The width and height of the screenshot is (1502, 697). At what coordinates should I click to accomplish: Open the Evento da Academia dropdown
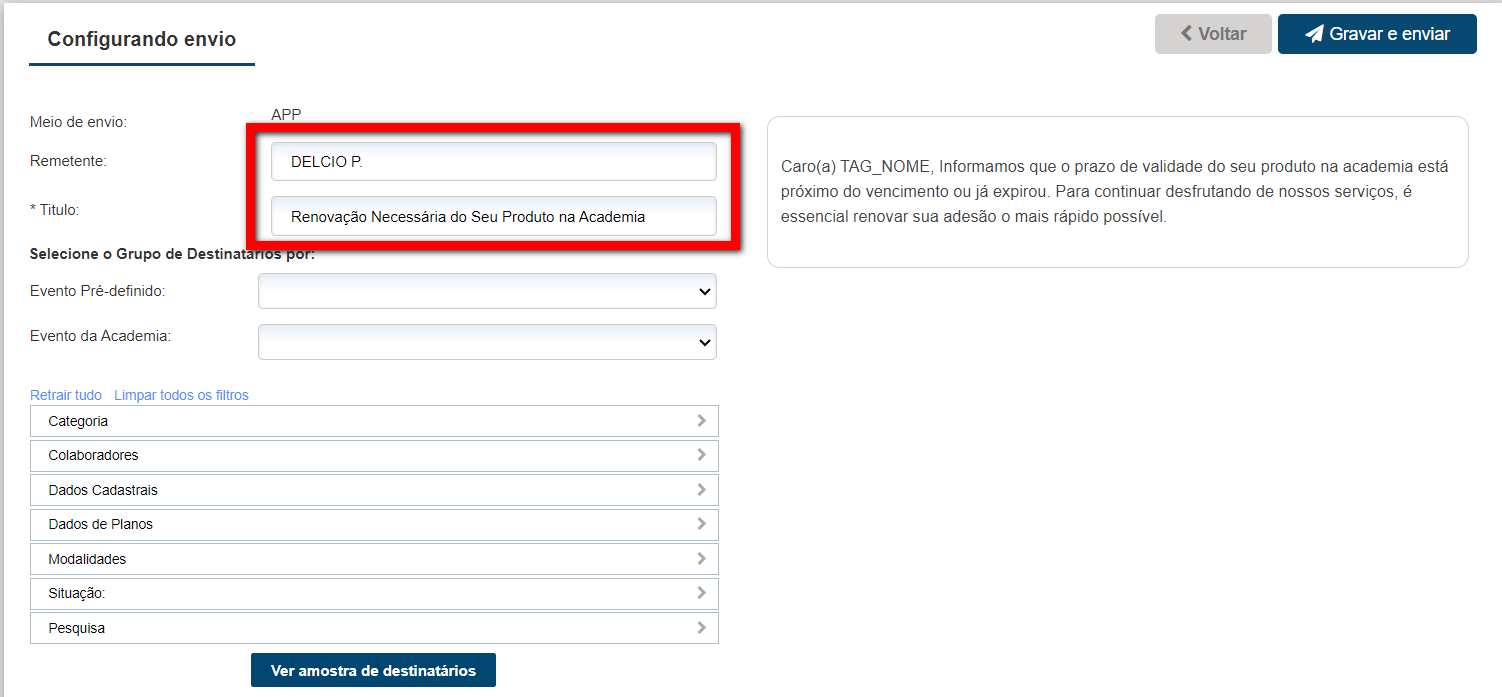[487, 342]
